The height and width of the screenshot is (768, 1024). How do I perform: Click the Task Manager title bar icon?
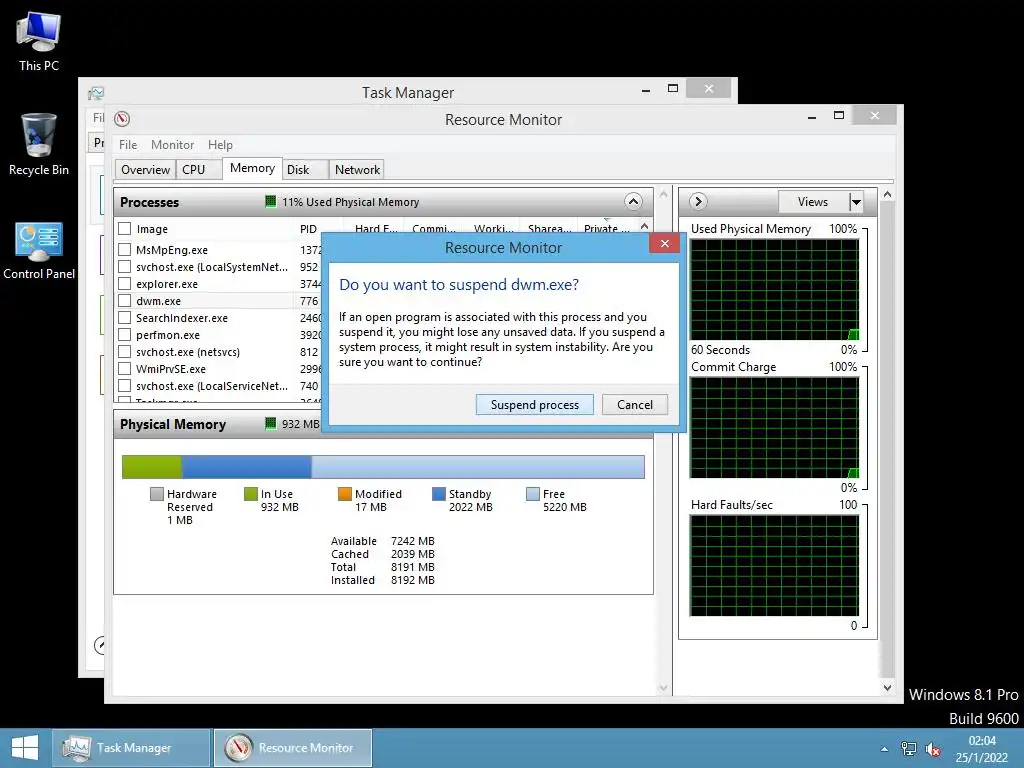96,93
